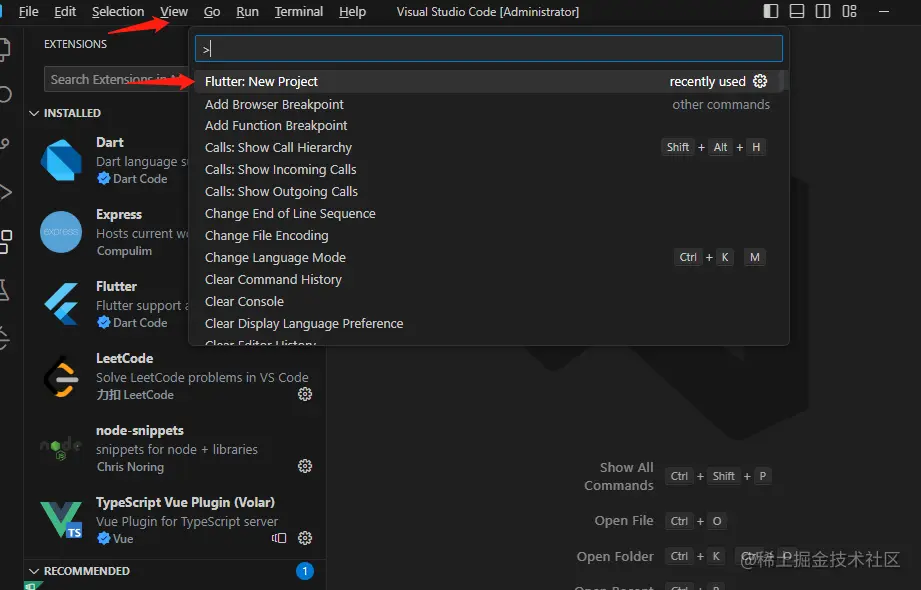Image resolution: width=921 pixels, height=590 pixels.
Task: Click the Express extension icon
Action: click(x=61, y=232)
